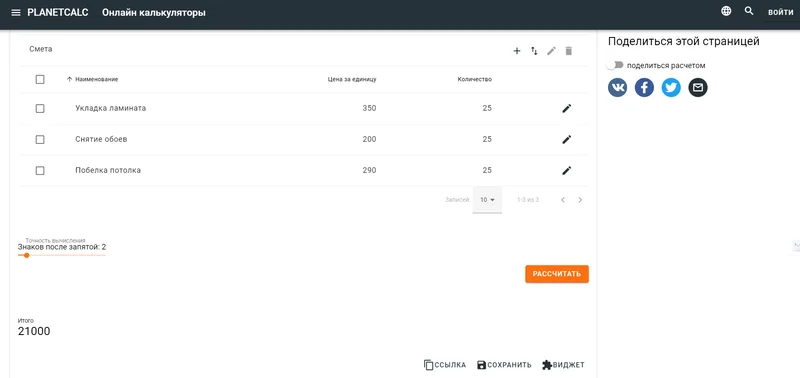The width and height of the screenshot is (800, 378).
Task: Go to next table page
Action: click(580, 200)
